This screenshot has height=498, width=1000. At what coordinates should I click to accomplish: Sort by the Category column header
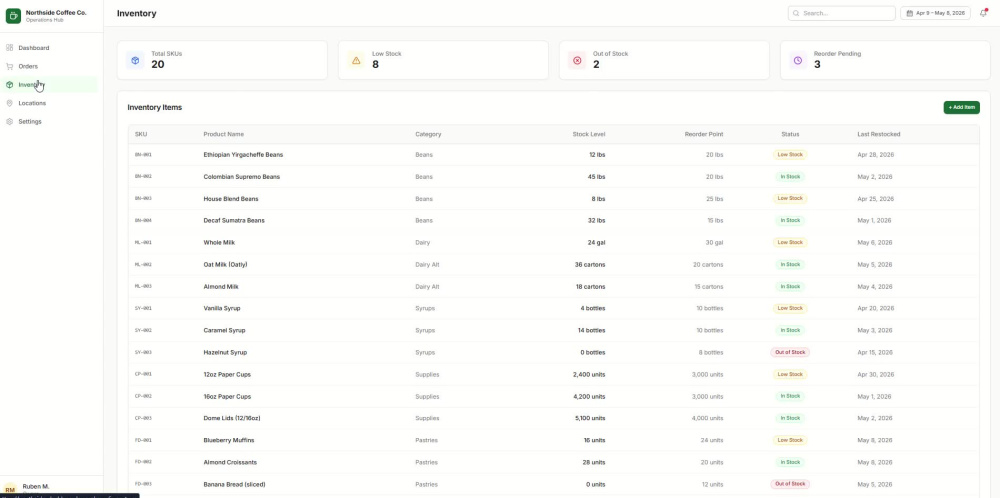tap(428, 135)
